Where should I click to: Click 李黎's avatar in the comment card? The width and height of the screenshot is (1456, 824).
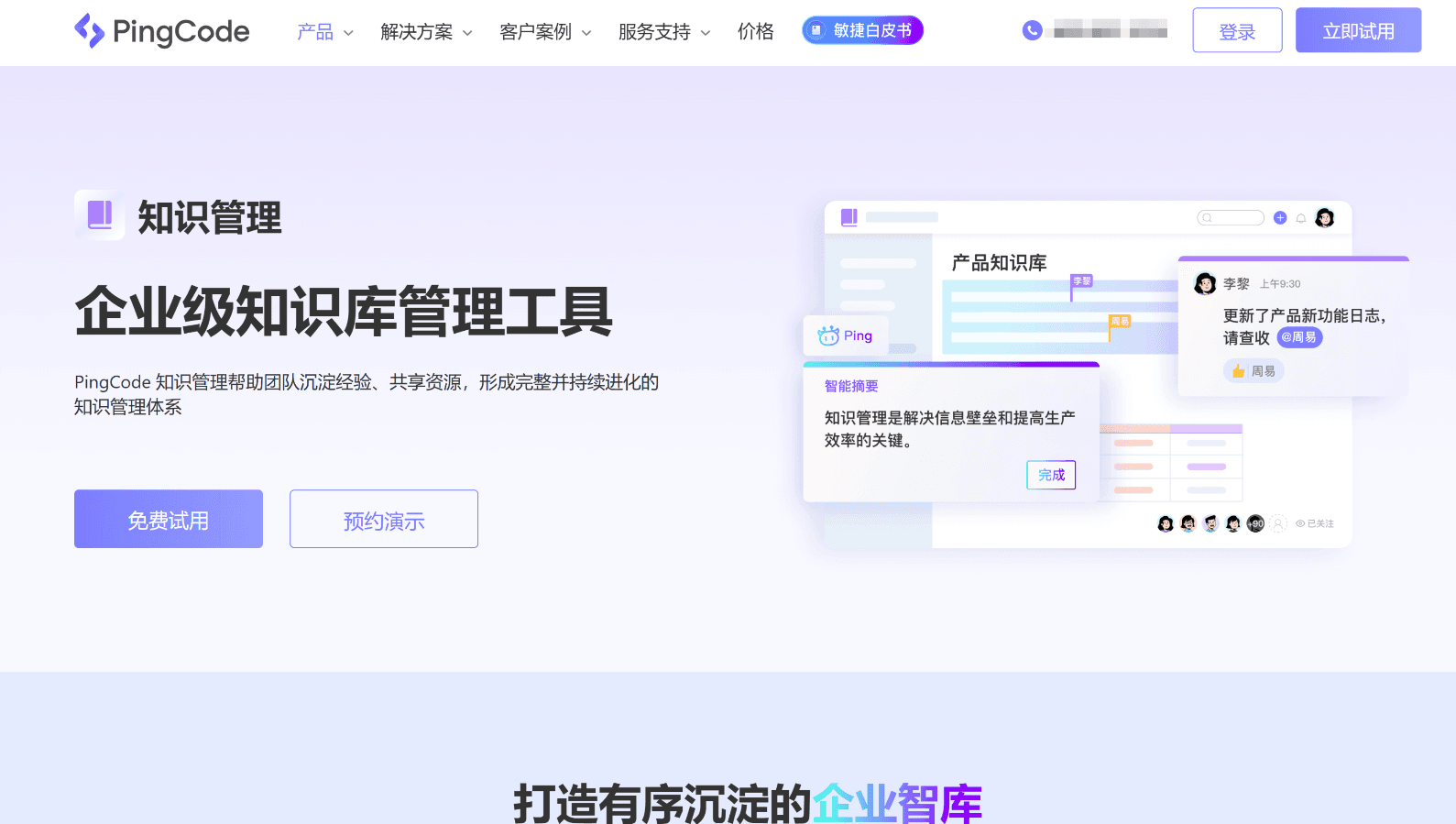1205,284
